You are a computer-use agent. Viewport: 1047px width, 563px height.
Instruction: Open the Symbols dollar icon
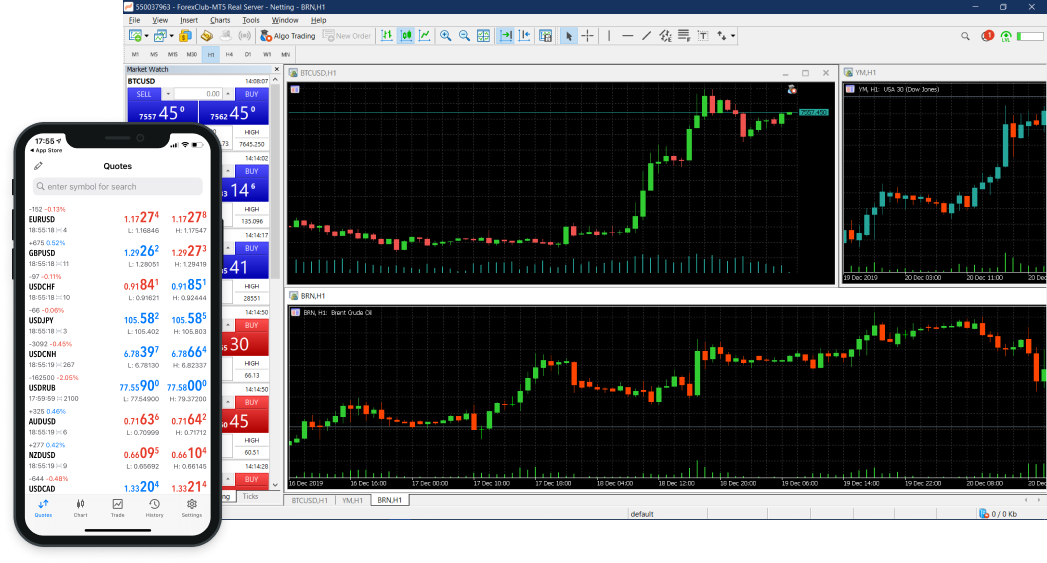tap(186, 36)
